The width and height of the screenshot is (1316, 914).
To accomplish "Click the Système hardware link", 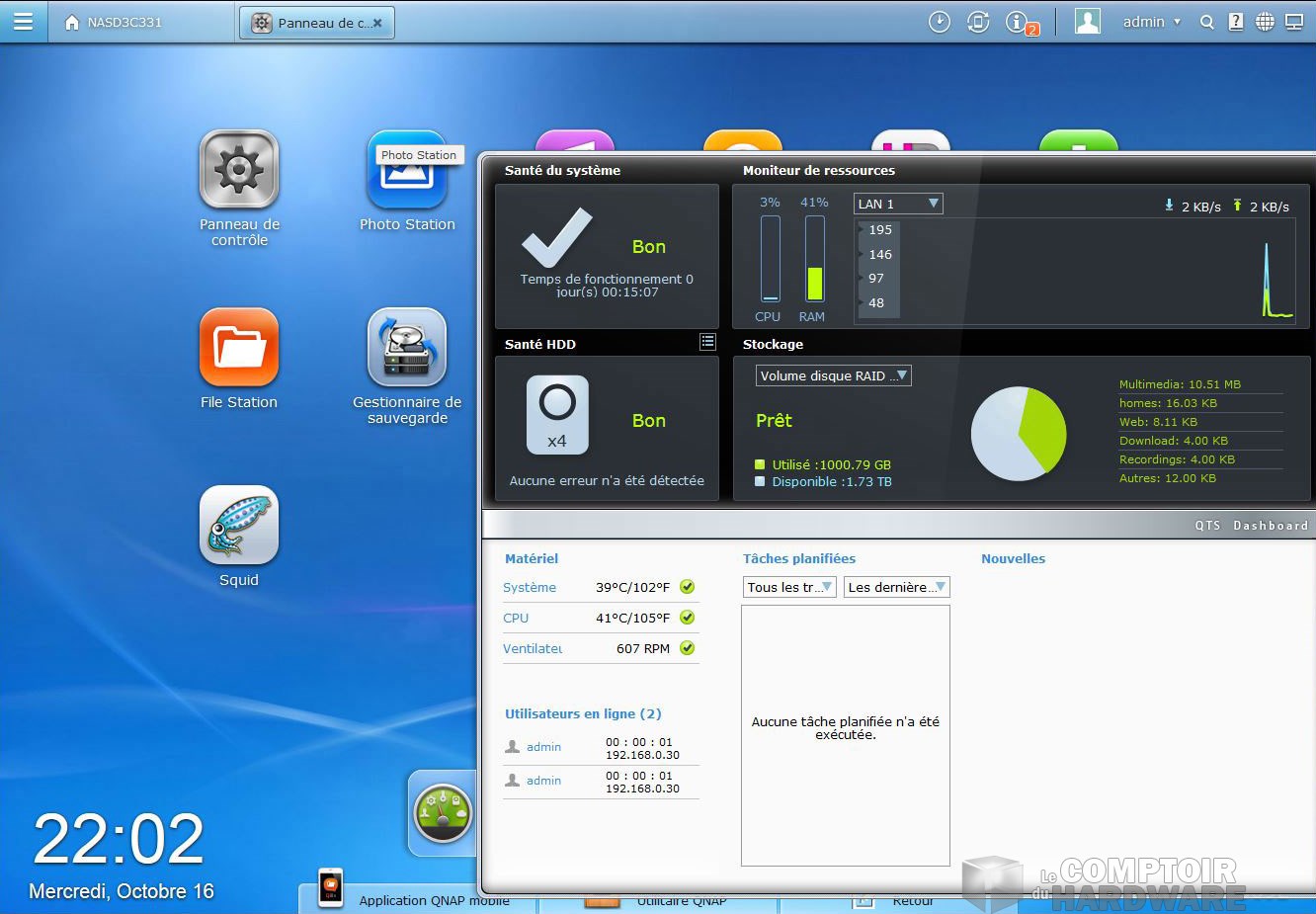I will (x=530, y=587).
